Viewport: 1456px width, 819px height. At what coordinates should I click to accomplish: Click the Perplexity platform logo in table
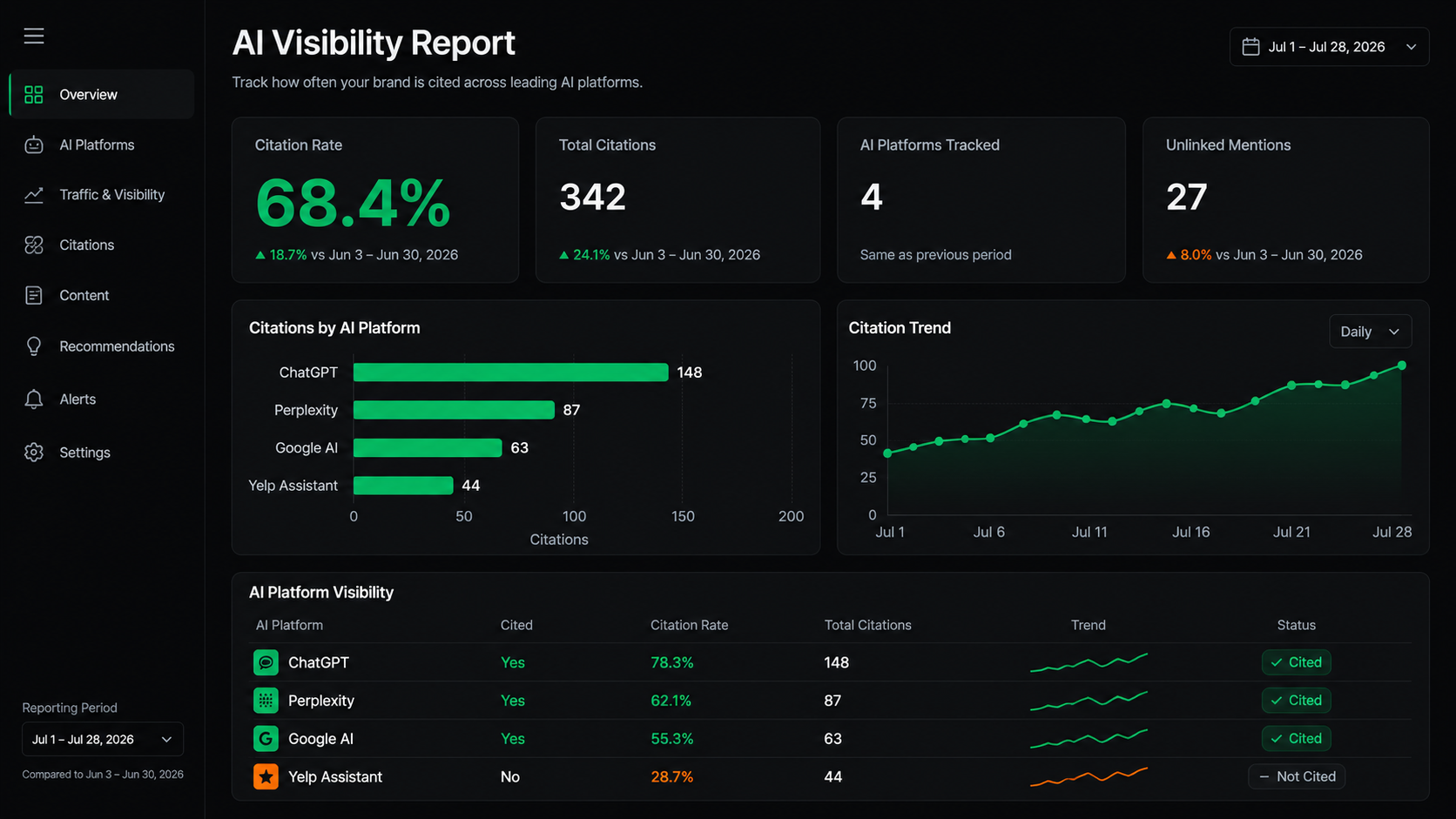pos(266,701)
